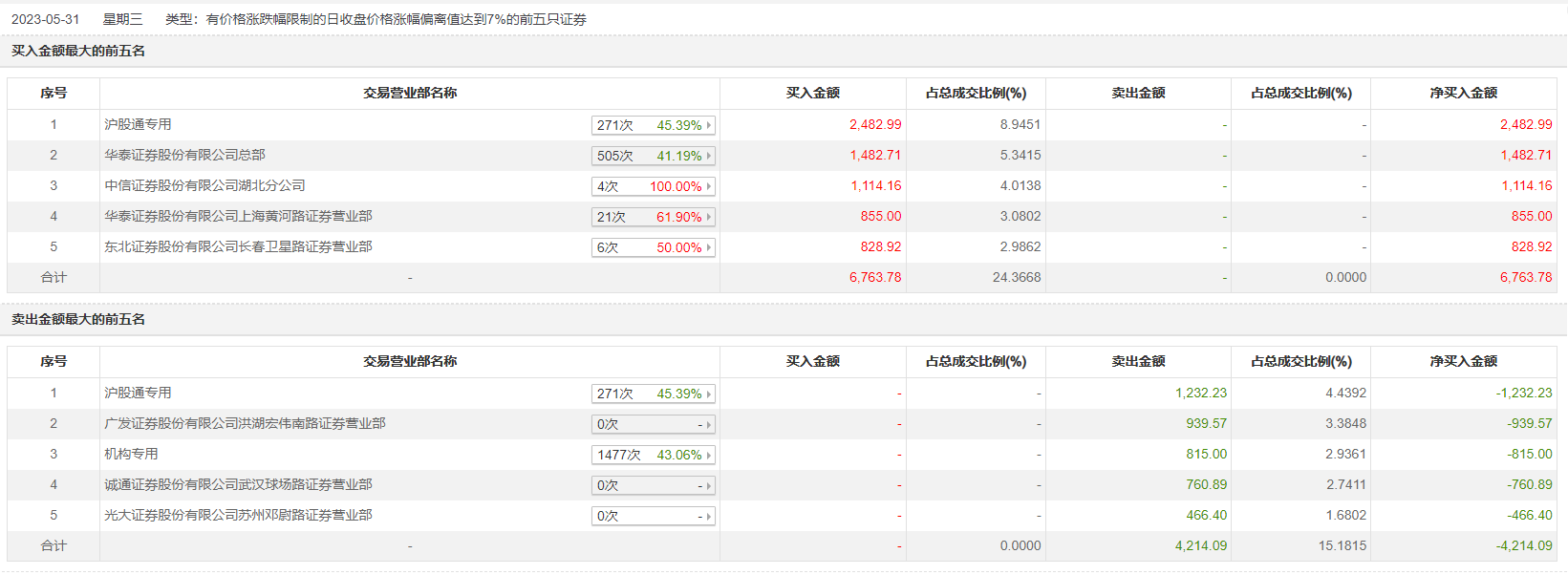Click 东北证券长春卫星路证券营业部 link
Screen dimensions: 1568x575
[x=238, y=247]
